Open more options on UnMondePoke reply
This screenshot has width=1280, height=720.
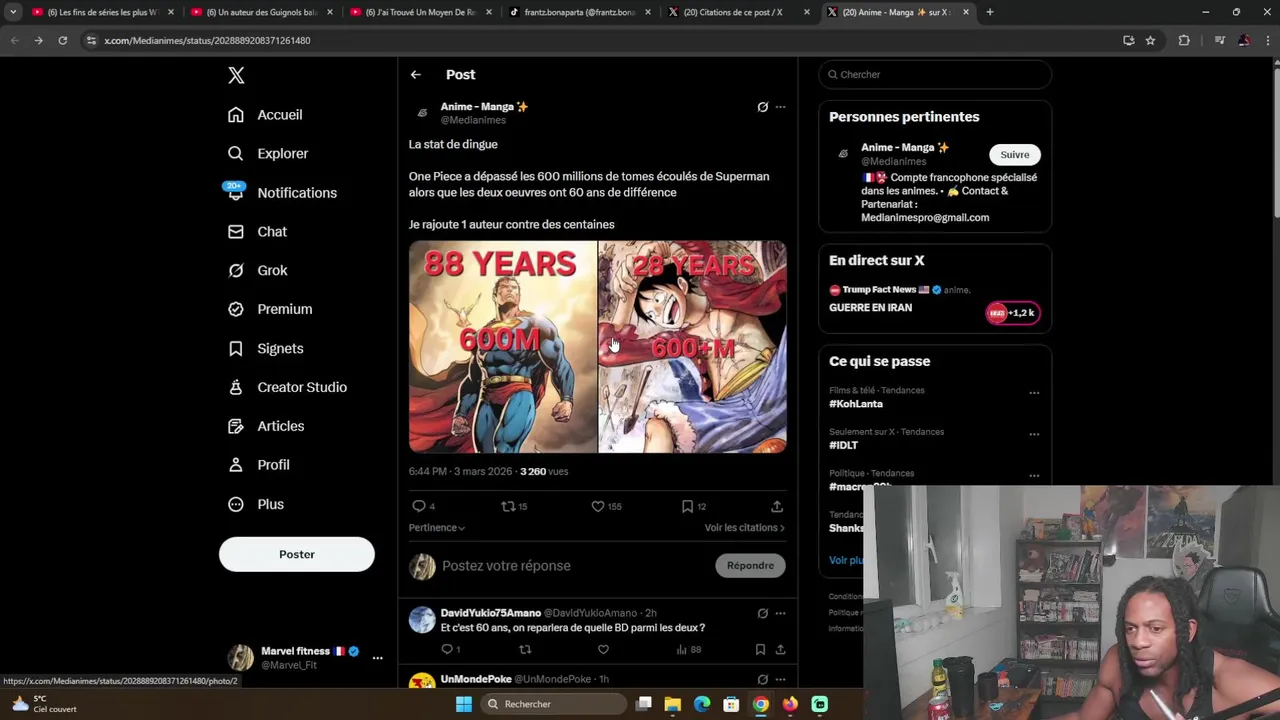tap(780, 679)
